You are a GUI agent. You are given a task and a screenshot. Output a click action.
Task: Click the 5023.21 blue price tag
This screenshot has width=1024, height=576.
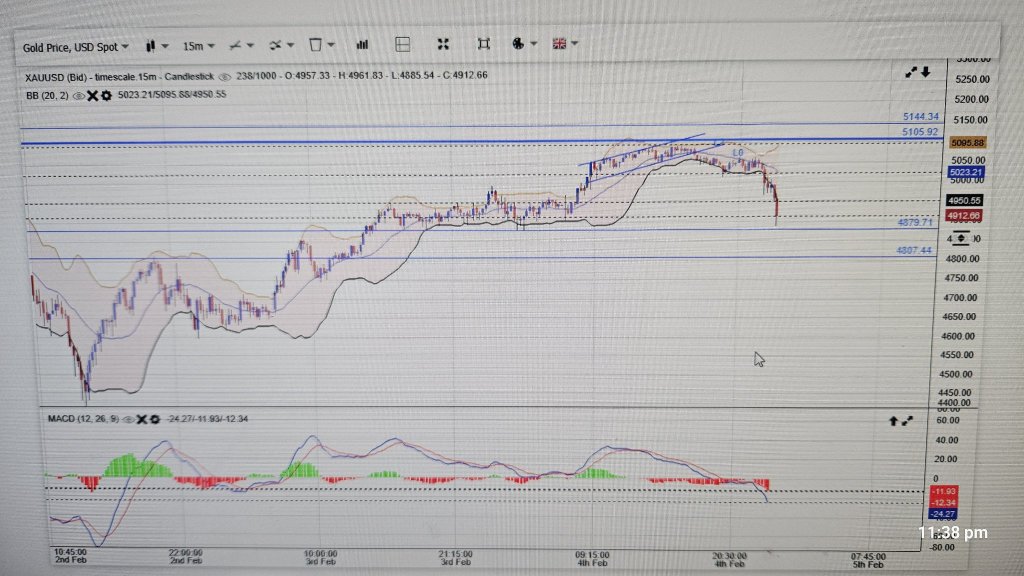pyautogui.click(x=966, y=172)
